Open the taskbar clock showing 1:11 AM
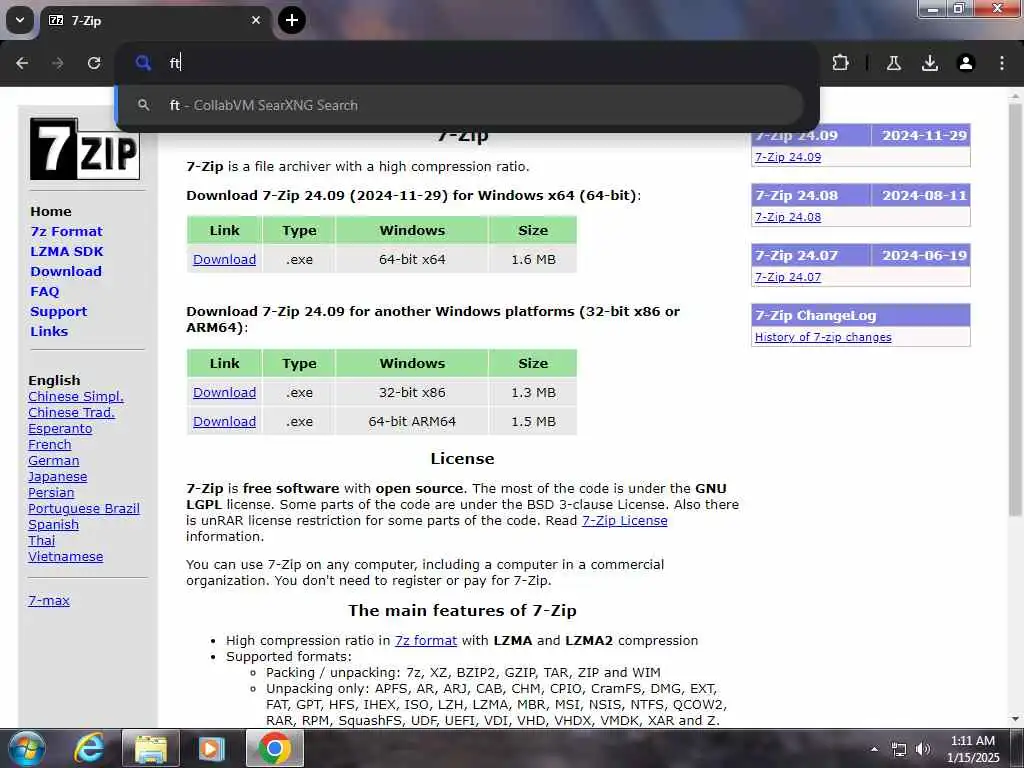 [973, 749]
